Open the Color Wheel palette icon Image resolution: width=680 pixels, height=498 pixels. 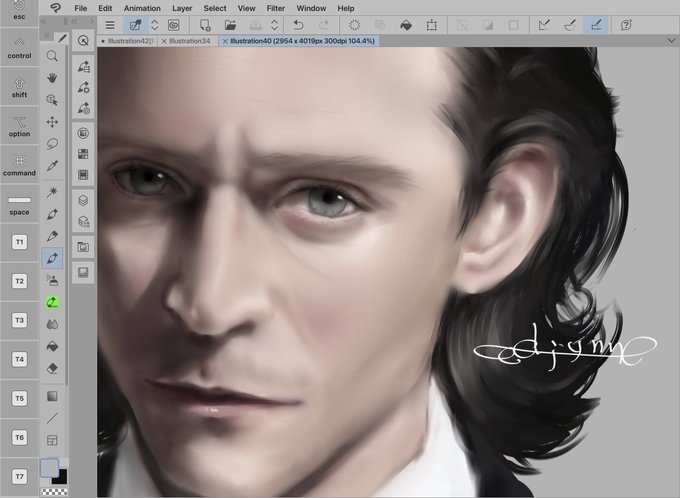pyautogui.click(x=83, y=133)
